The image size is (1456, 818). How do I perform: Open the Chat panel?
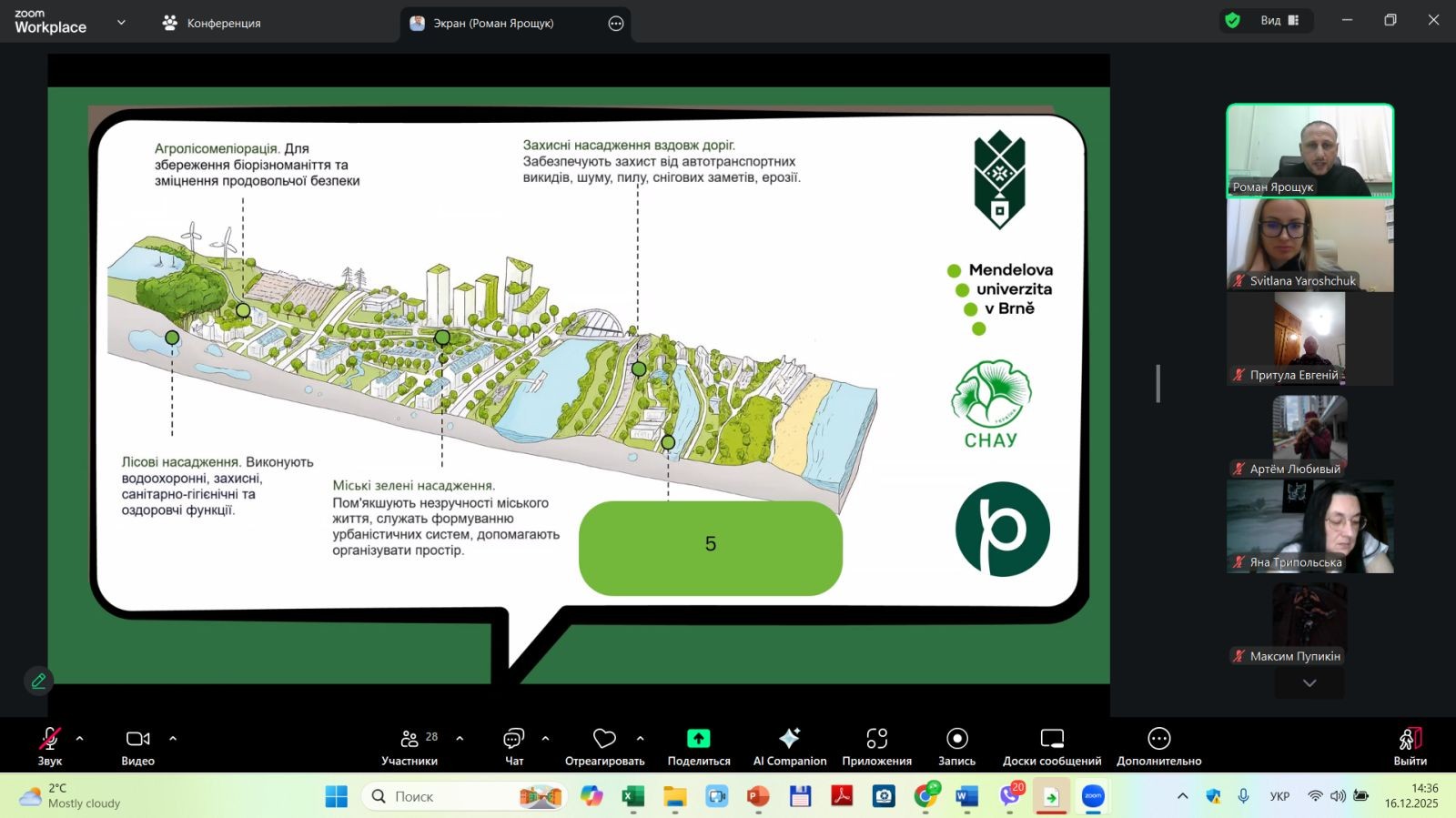click(514, 739)
